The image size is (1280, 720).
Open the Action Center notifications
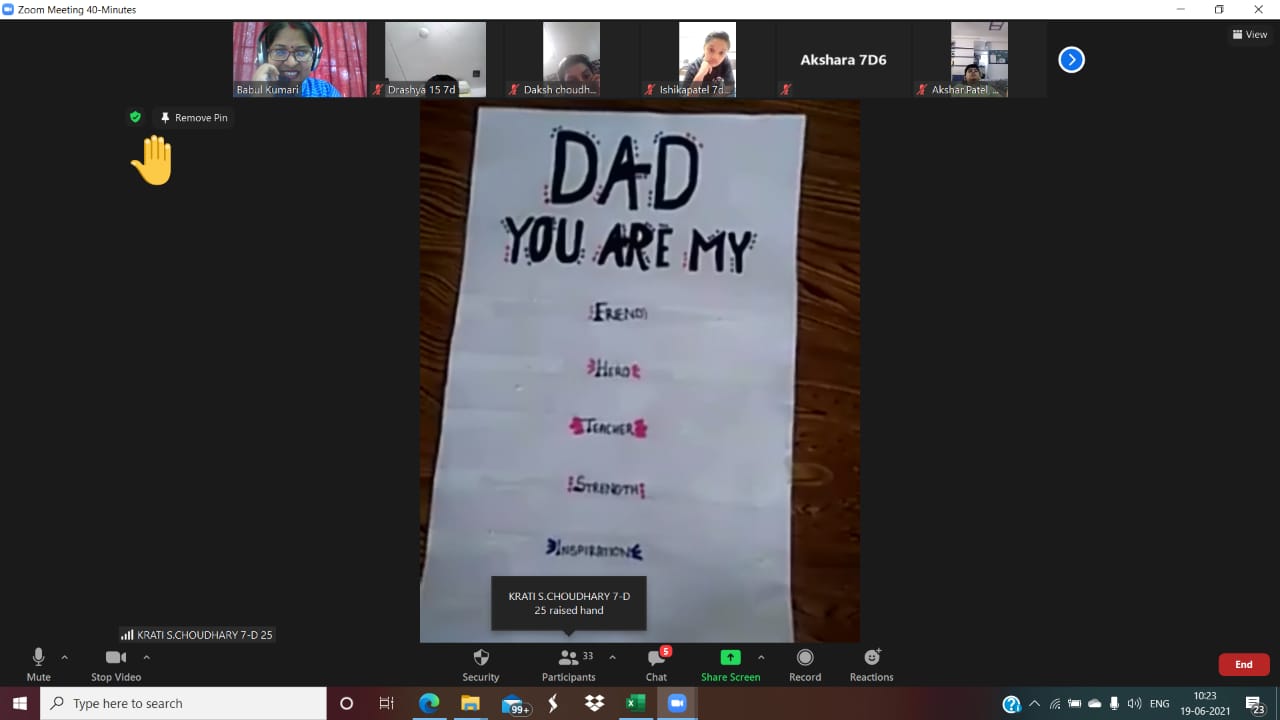(1256, 704)
